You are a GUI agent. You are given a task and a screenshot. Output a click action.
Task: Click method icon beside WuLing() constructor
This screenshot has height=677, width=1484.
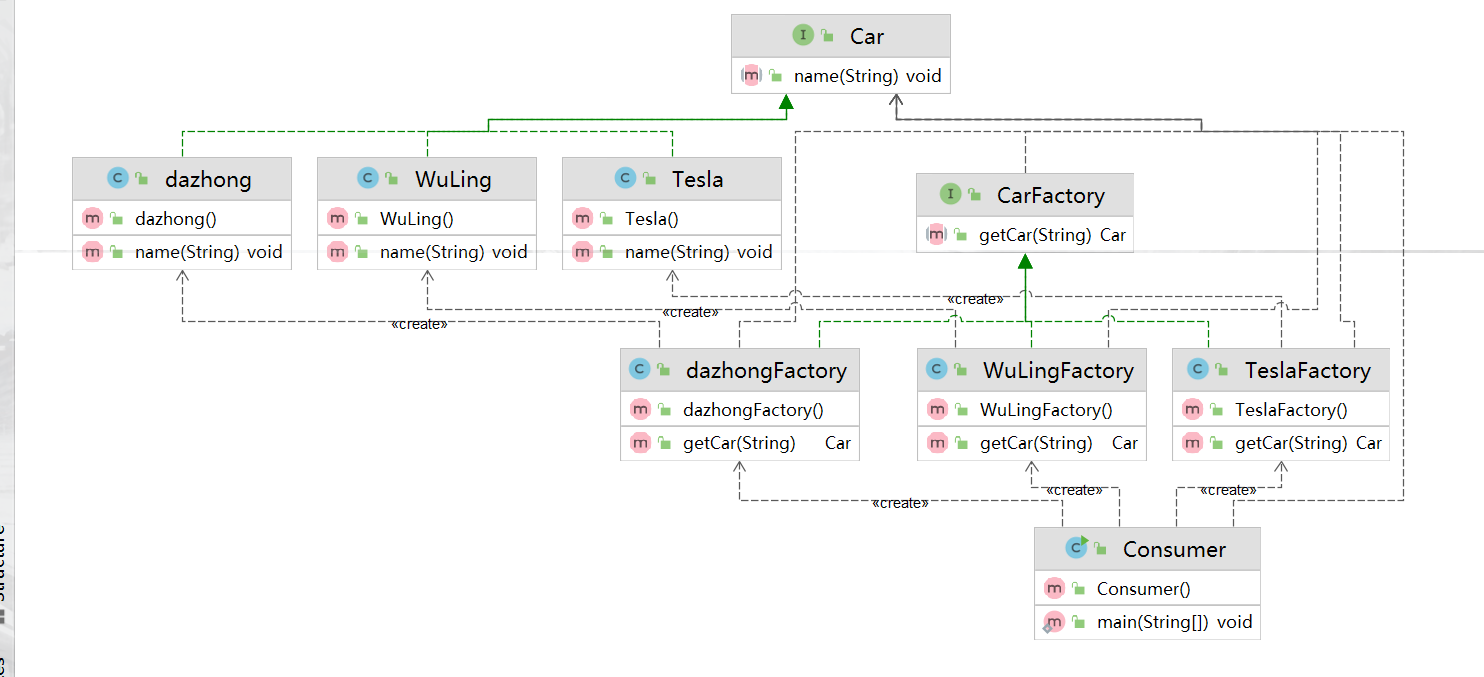tap(337, 218)
